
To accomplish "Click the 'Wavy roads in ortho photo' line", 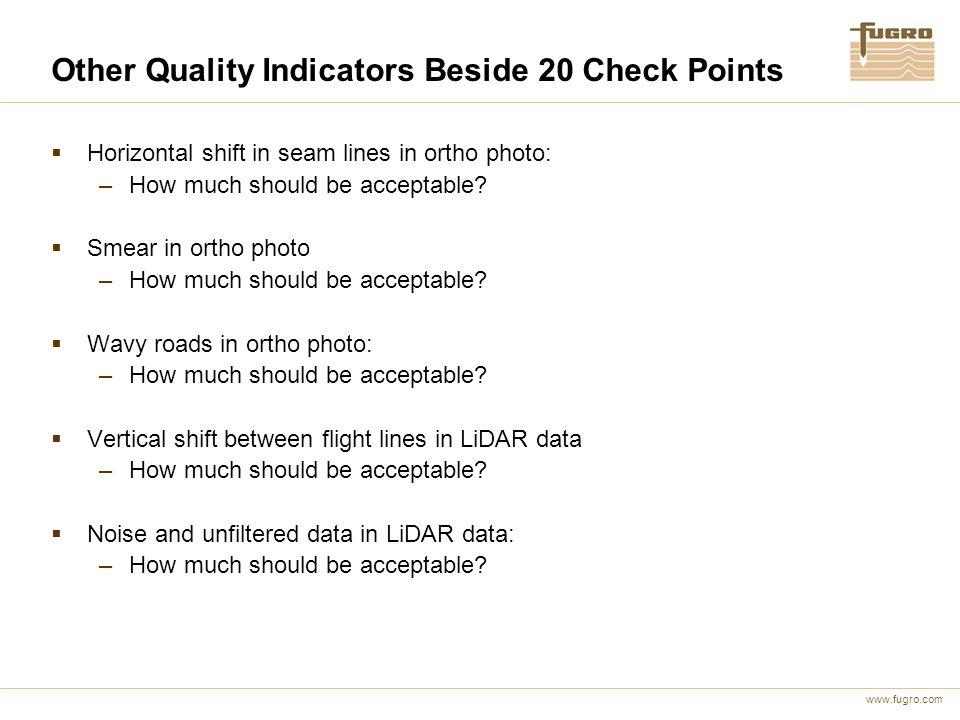I will [x=230, y=344].
